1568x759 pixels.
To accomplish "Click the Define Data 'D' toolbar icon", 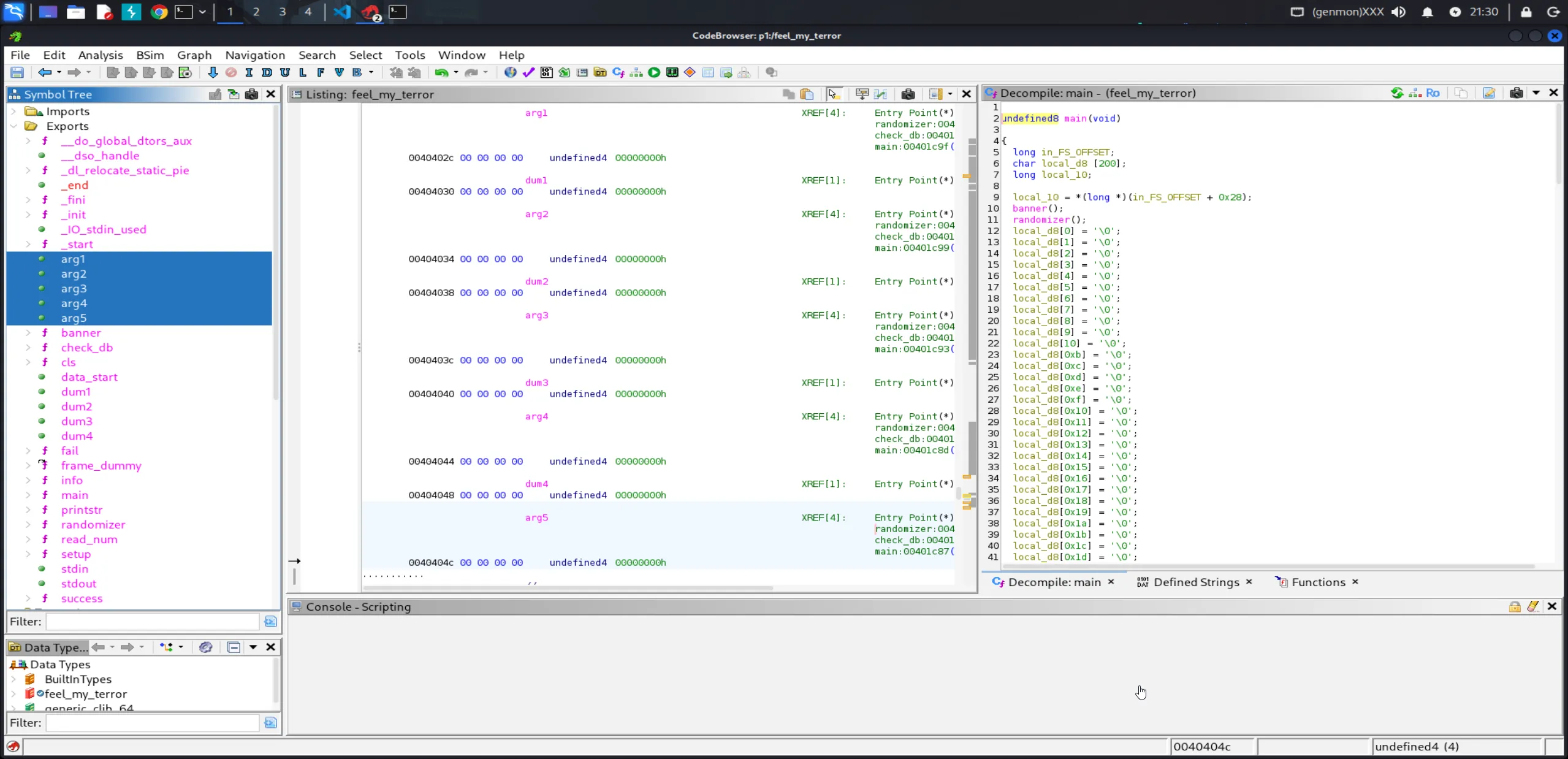I will pyautogui.click(x=267, y=72).
